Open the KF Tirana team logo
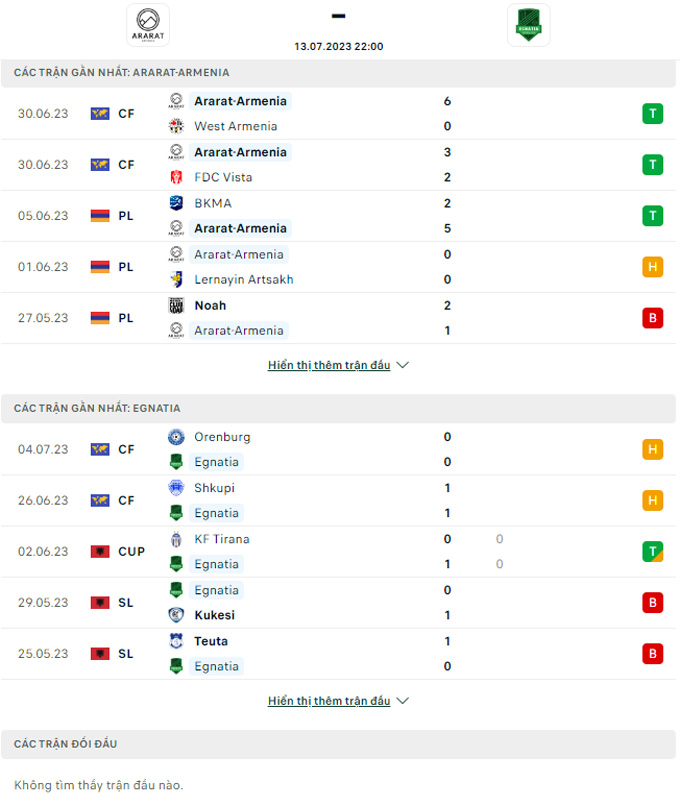The height and width of the screenshot is (806, 680). [x=176, y=539]
